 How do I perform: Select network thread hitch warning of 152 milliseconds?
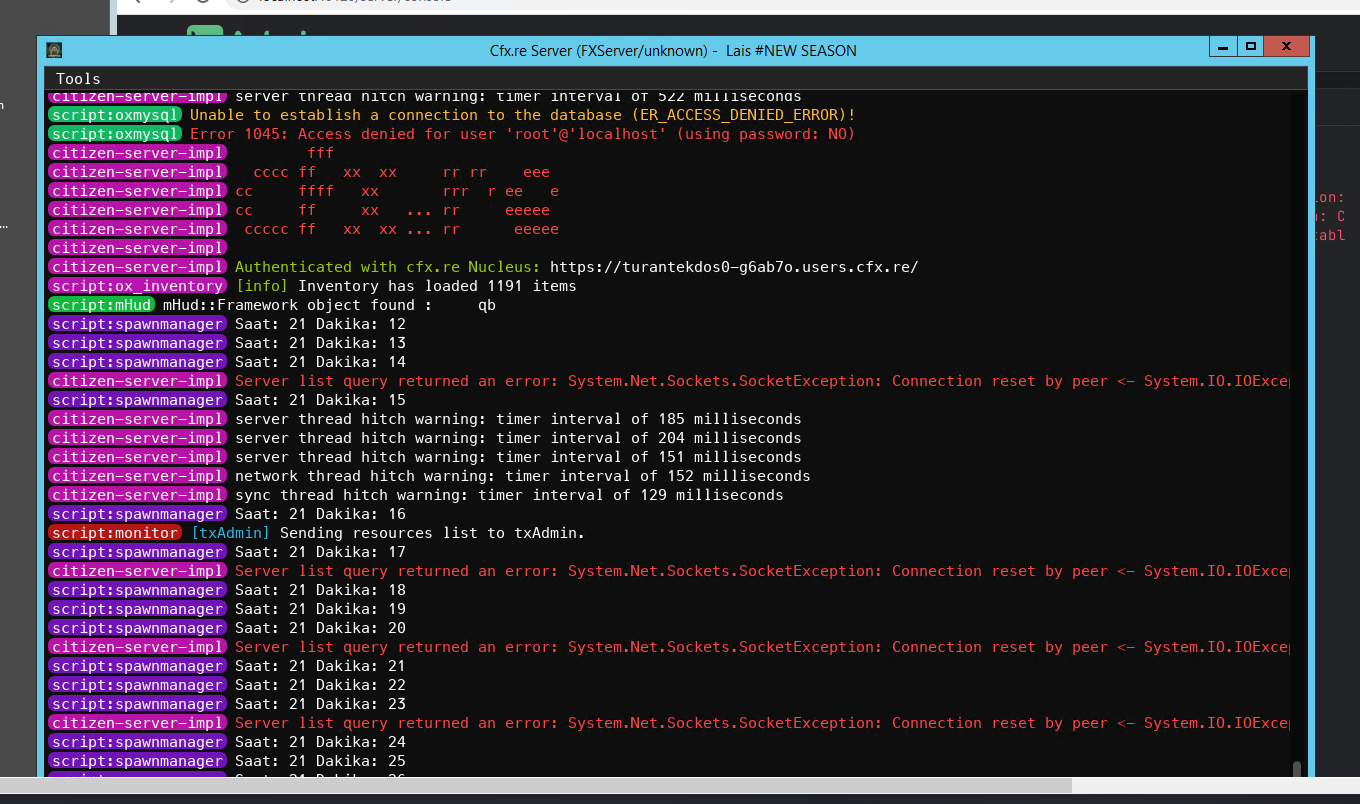(x=523, y=476)
